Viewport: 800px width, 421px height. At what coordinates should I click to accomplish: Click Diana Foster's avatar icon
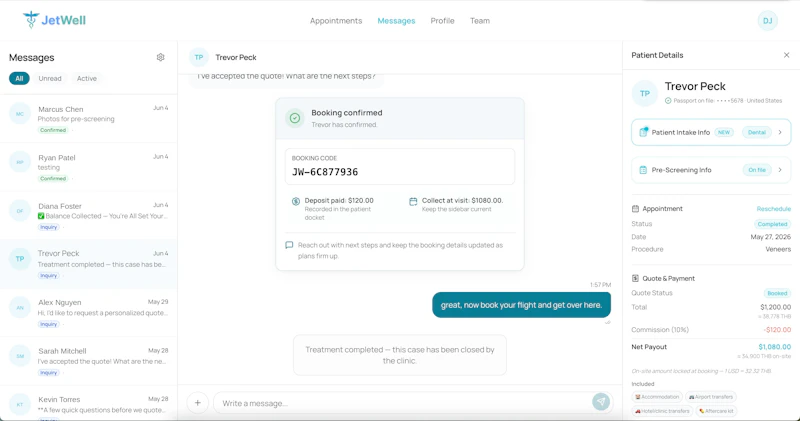(x=20, y=211)
